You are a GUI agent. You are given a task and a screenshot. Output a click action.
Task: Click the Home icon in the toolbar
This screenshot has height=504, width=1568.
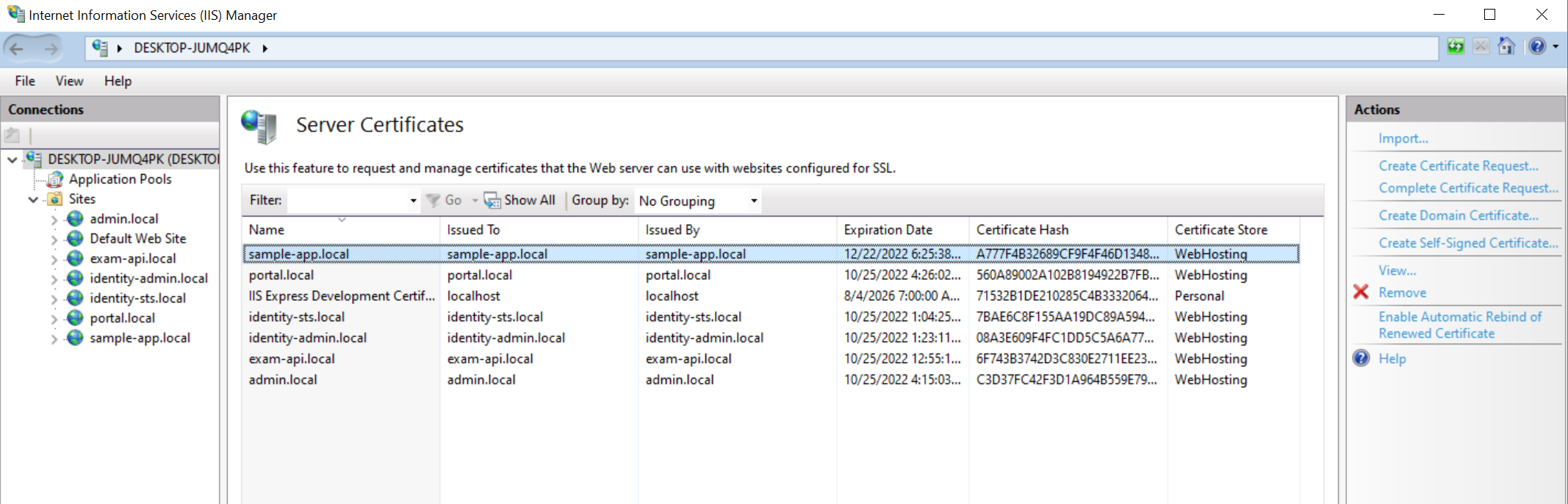click(1506, 46)
